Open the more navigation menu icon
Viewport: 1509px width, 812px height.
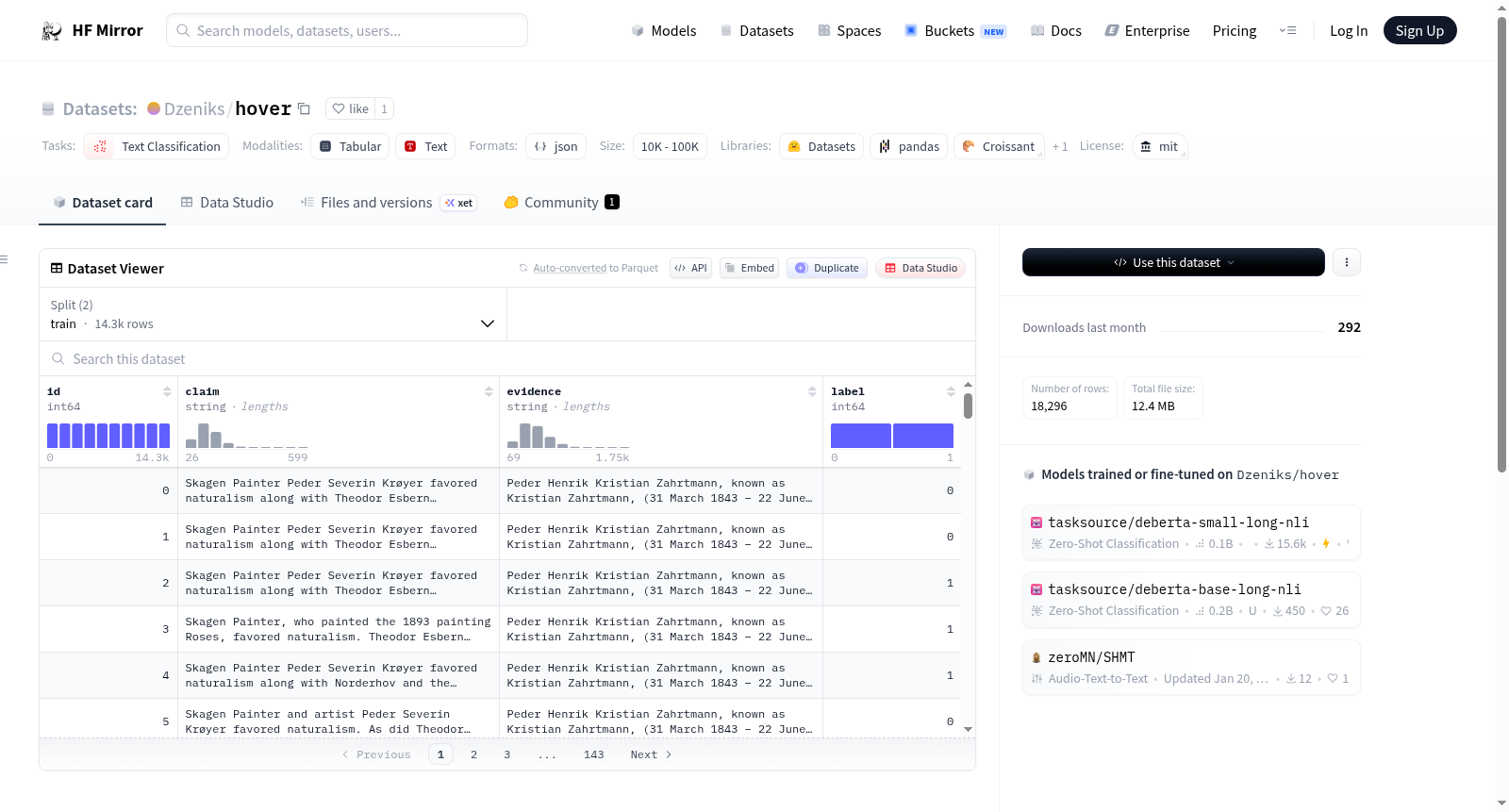tap(1287, 30)
